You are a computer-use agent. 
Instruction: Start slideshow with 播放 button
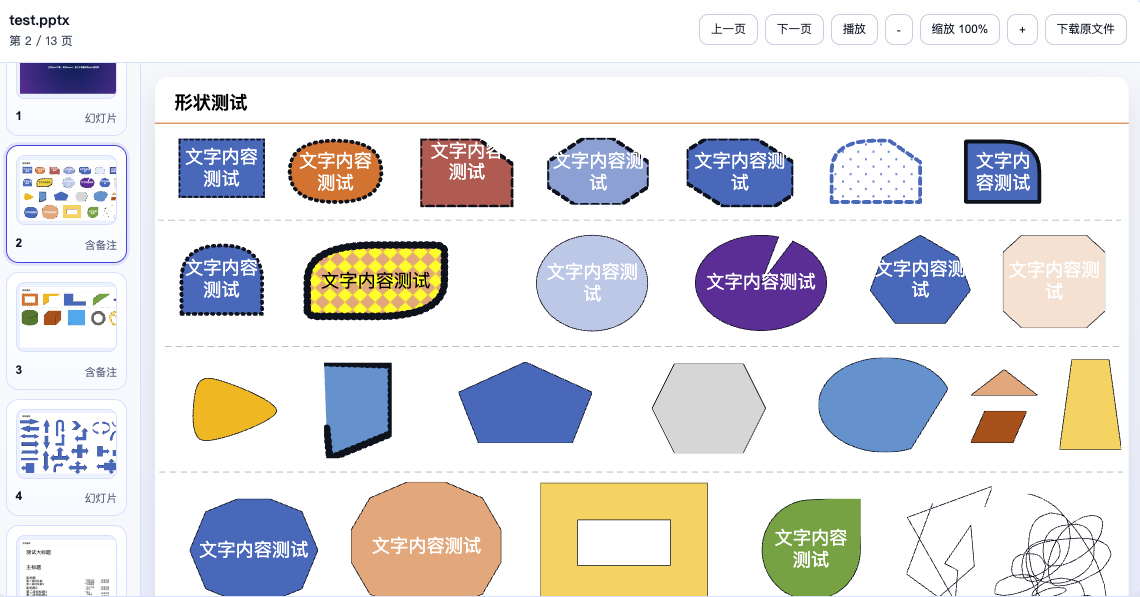coord(854,29)
